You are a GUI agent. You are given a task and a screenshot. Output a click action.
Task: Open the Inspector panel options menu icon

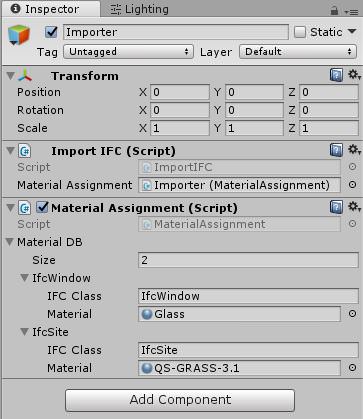(351, 12)
